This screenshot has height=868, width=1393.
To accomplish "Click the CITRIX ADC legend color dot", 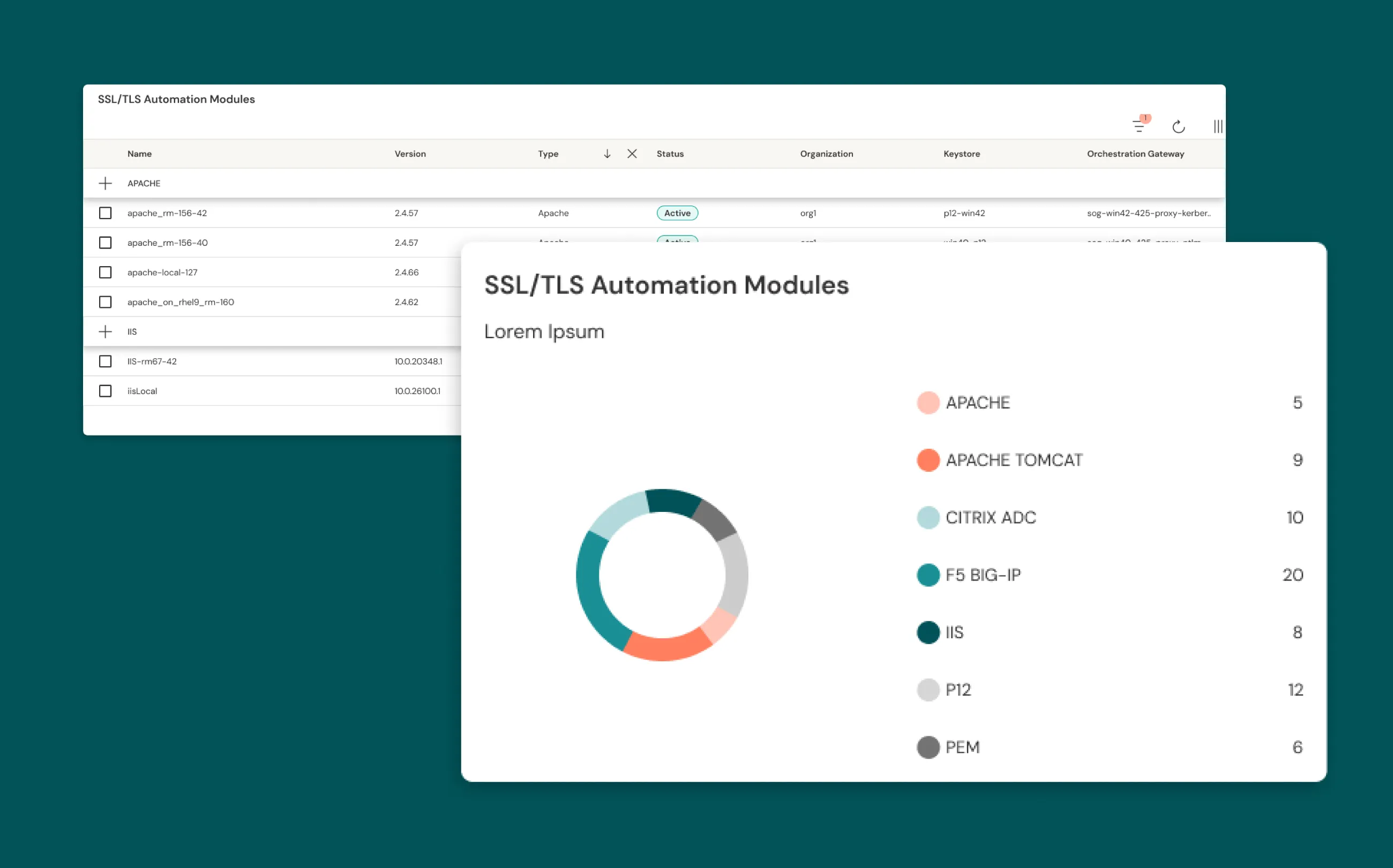I will click(928, 517).
